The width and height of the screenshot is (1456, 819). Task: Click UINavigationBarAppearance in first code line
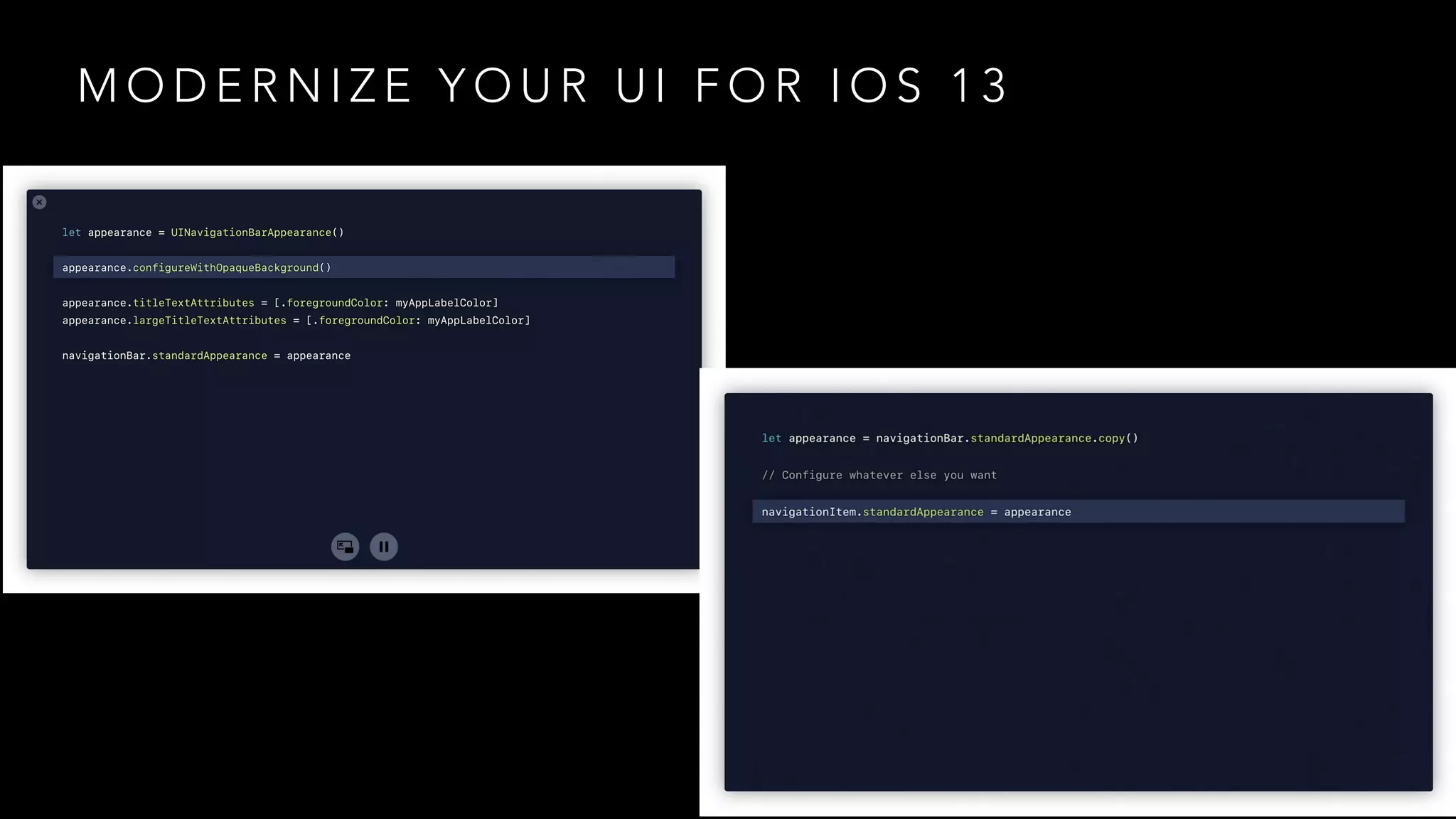click(251, 232)
